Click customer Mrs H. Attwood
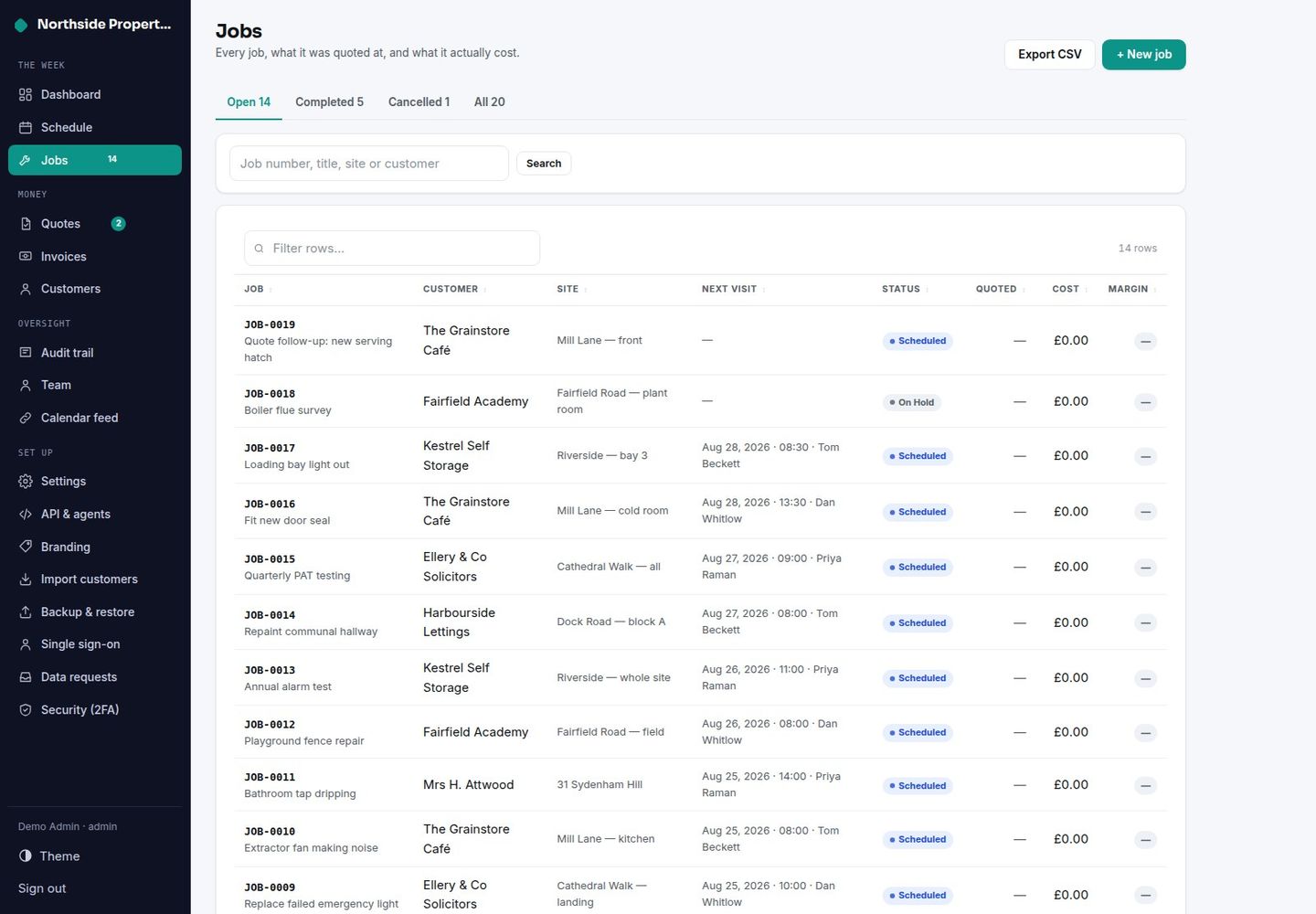 [469, 785]
